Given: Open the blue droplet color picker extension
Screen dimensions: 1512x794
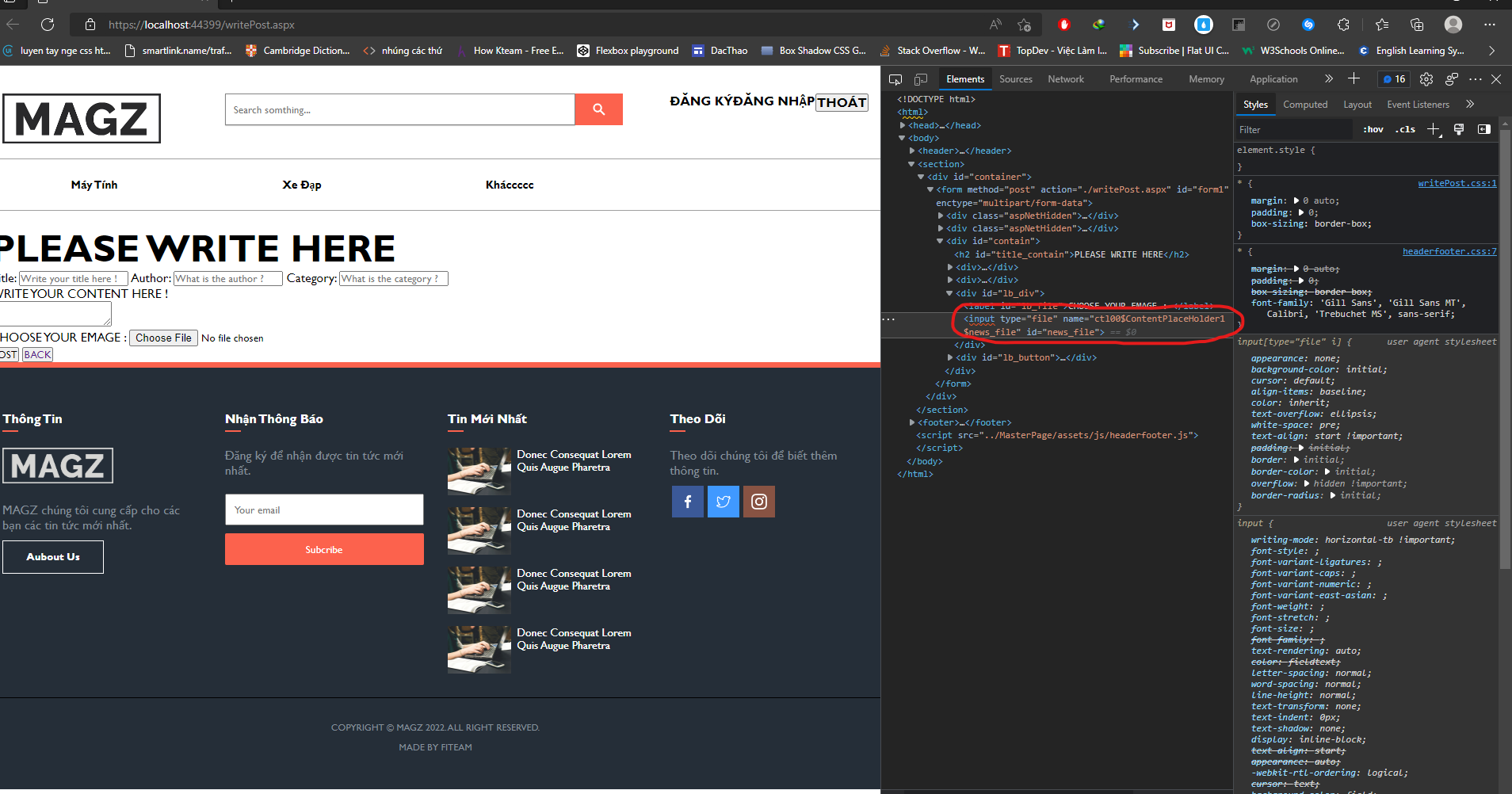Looking at the screenshot, I should 1204,25.
